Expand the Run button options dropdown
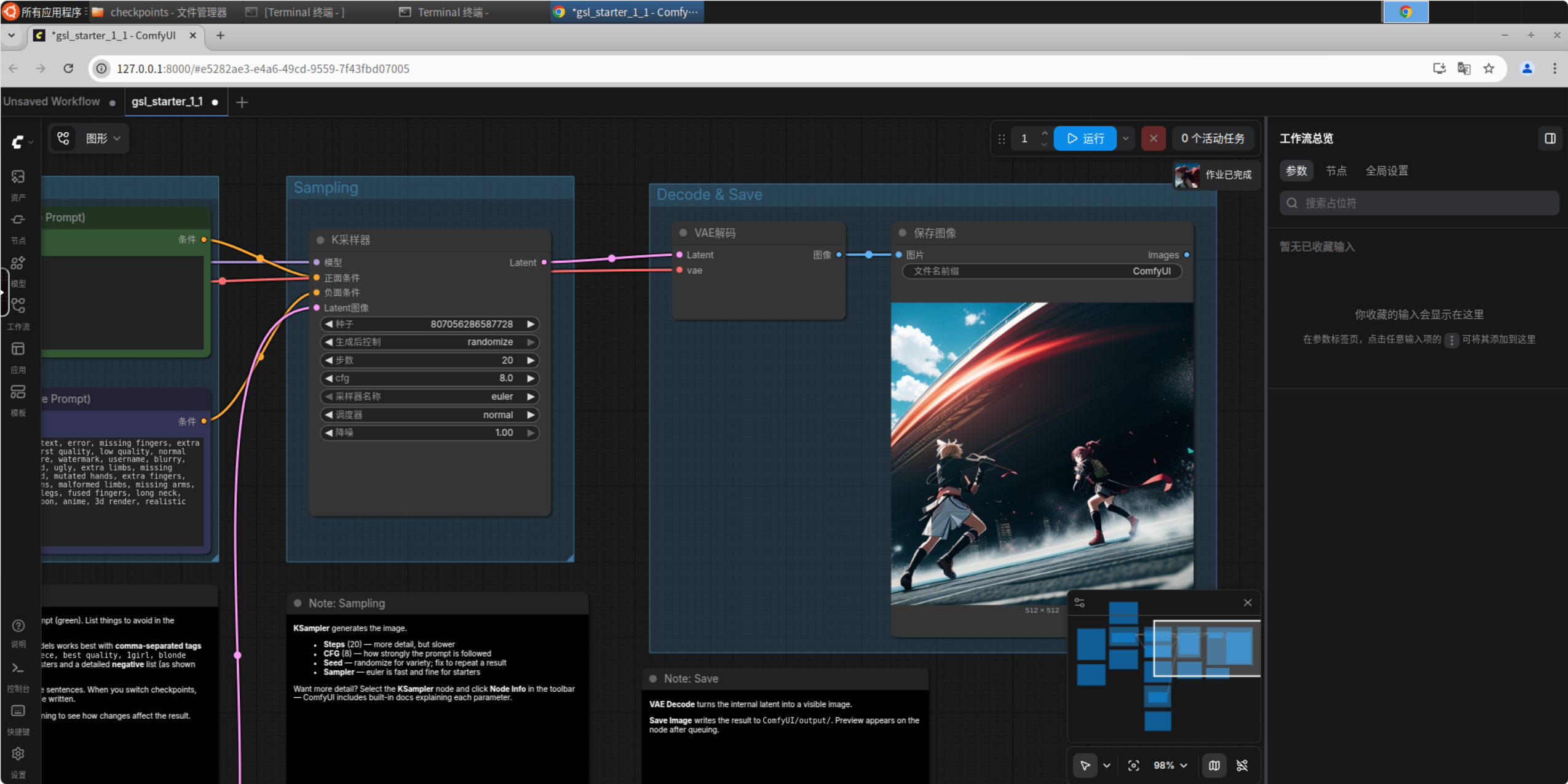The width and height of the screenshot is (1568, 784). coord(1125,138)
